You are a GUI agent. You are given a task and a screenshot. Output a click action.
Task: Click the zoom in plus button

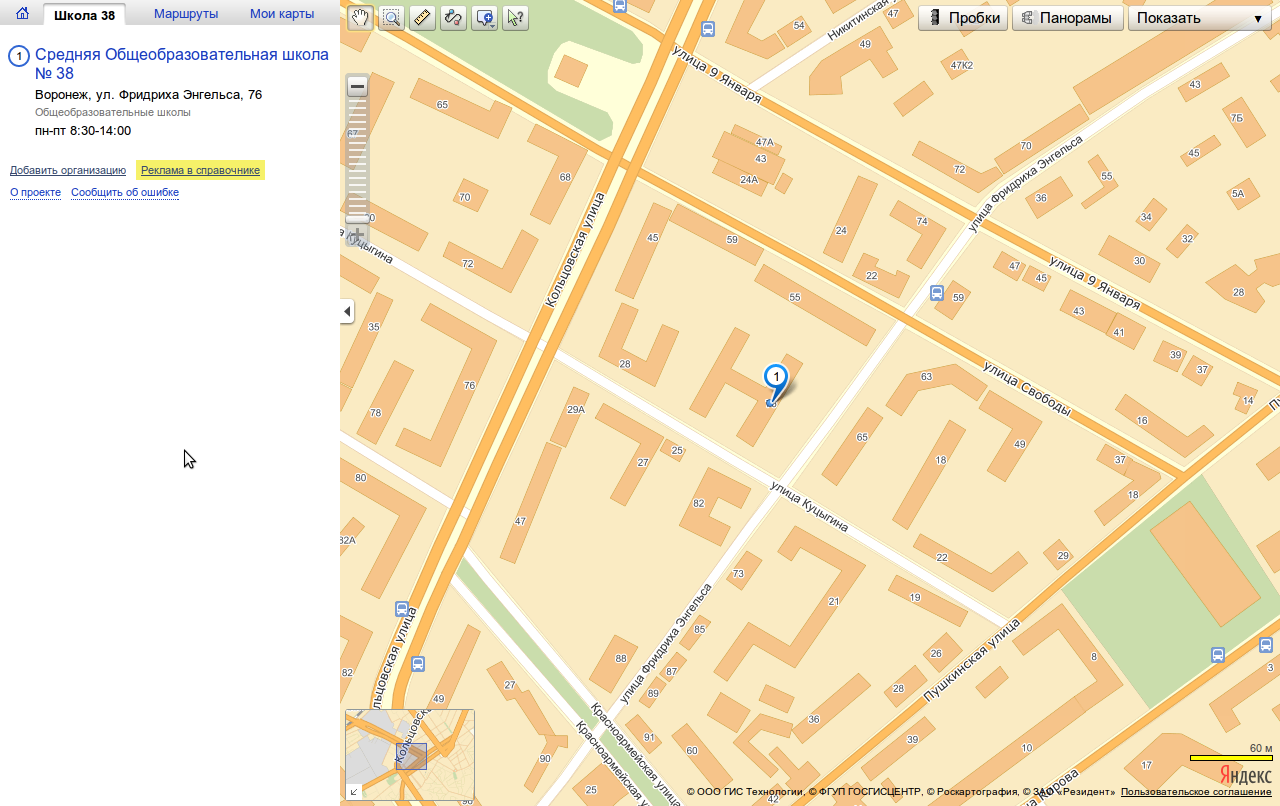357,236
